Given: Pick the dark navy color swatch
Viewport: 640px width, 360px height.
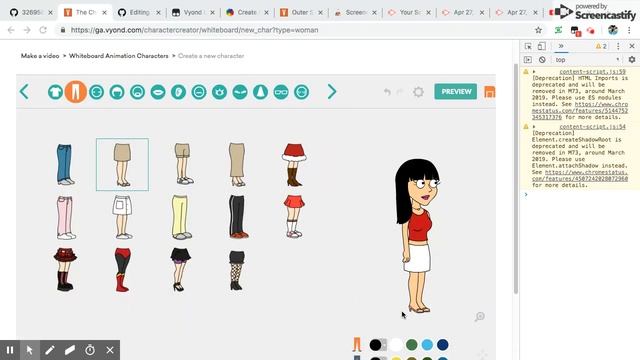Looking at the screenshot, I should coord(442,345).
